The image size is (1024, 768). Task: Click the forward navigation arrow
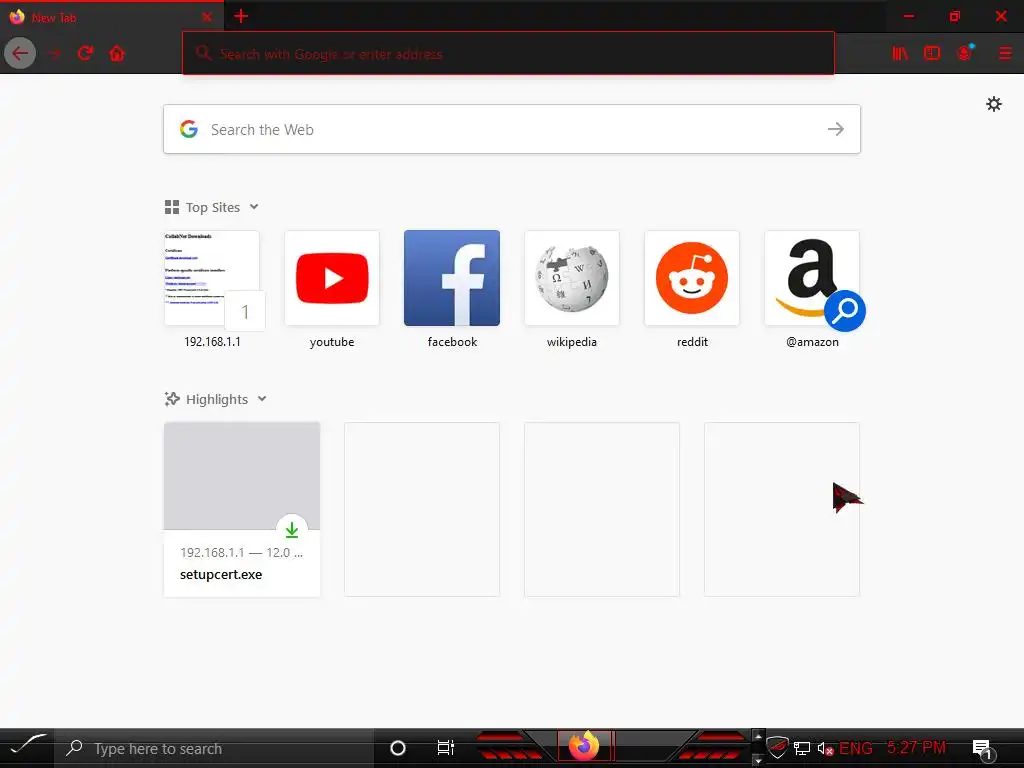click(x=54, y=54)
